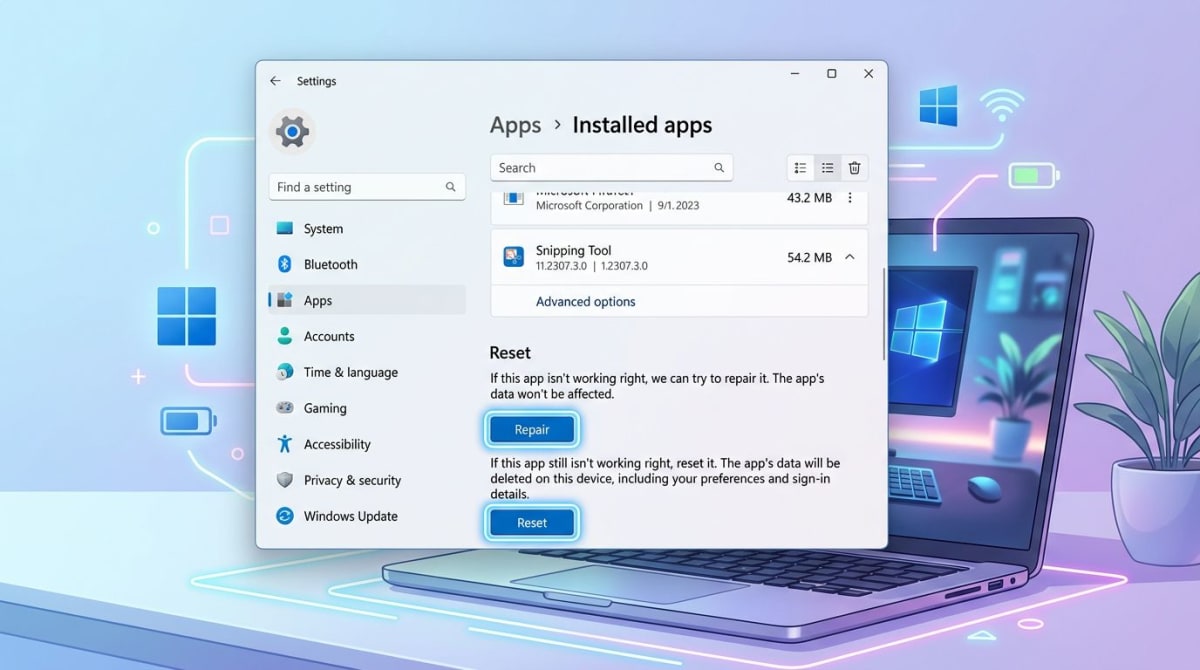Go back with the Settings back arrow
This screenshot has height=670, width=1200.
[x=275, y=81]
